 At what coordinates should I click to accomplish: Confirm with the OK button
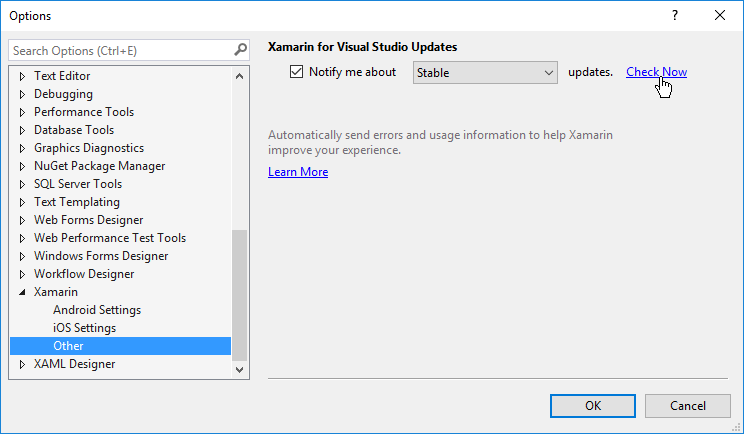click(593, 406)
